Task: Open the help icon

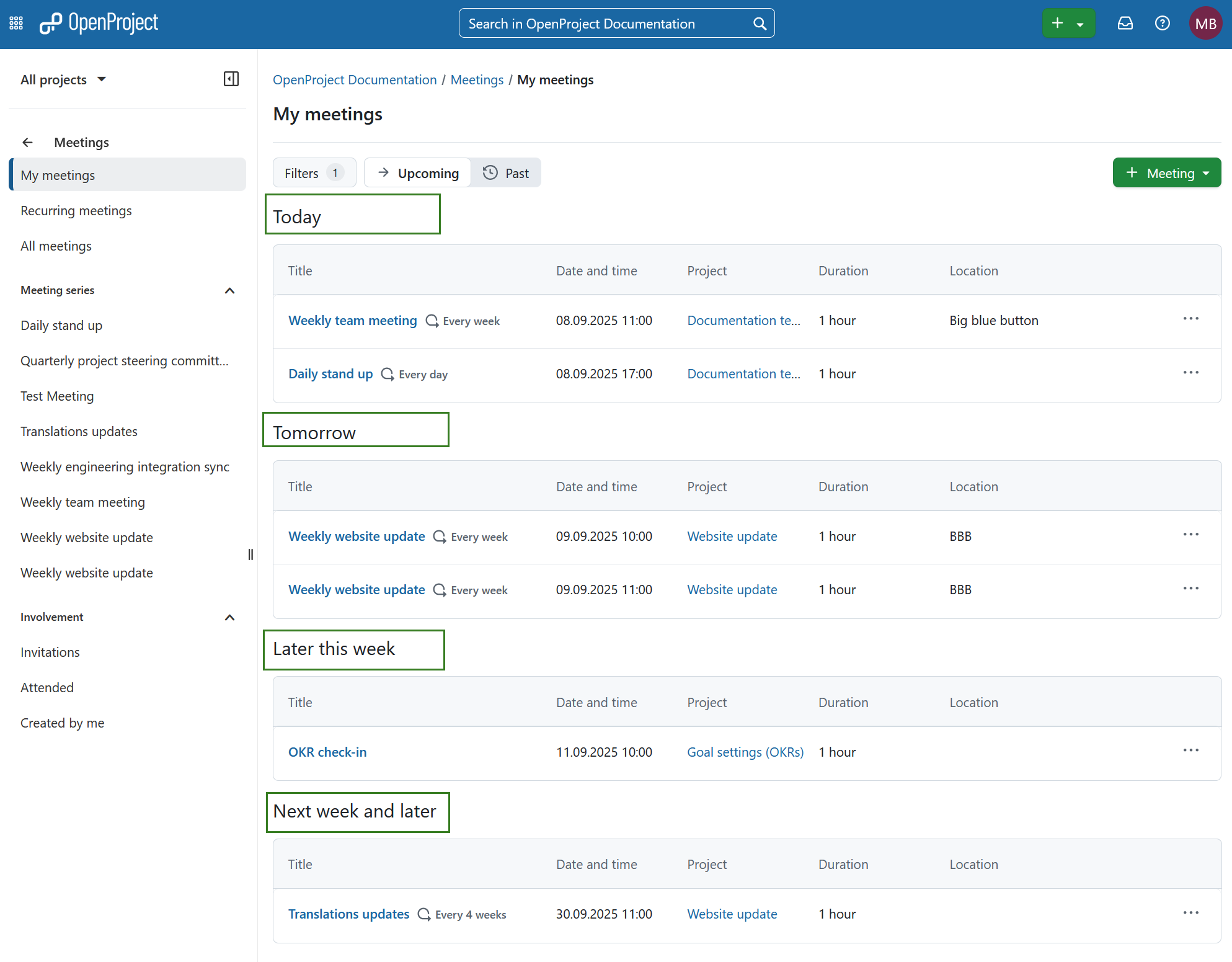Action: tap(1162, 23)
